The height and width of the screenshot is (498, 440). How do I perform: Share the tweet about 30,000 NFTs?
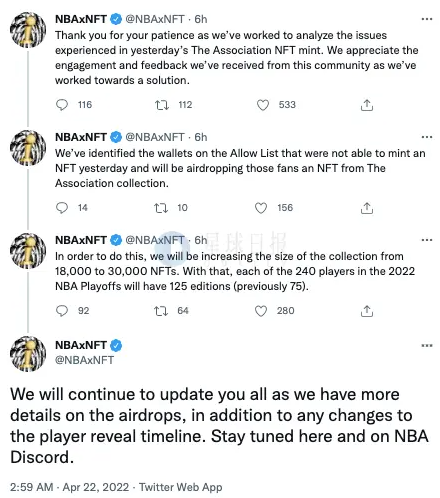367,311
